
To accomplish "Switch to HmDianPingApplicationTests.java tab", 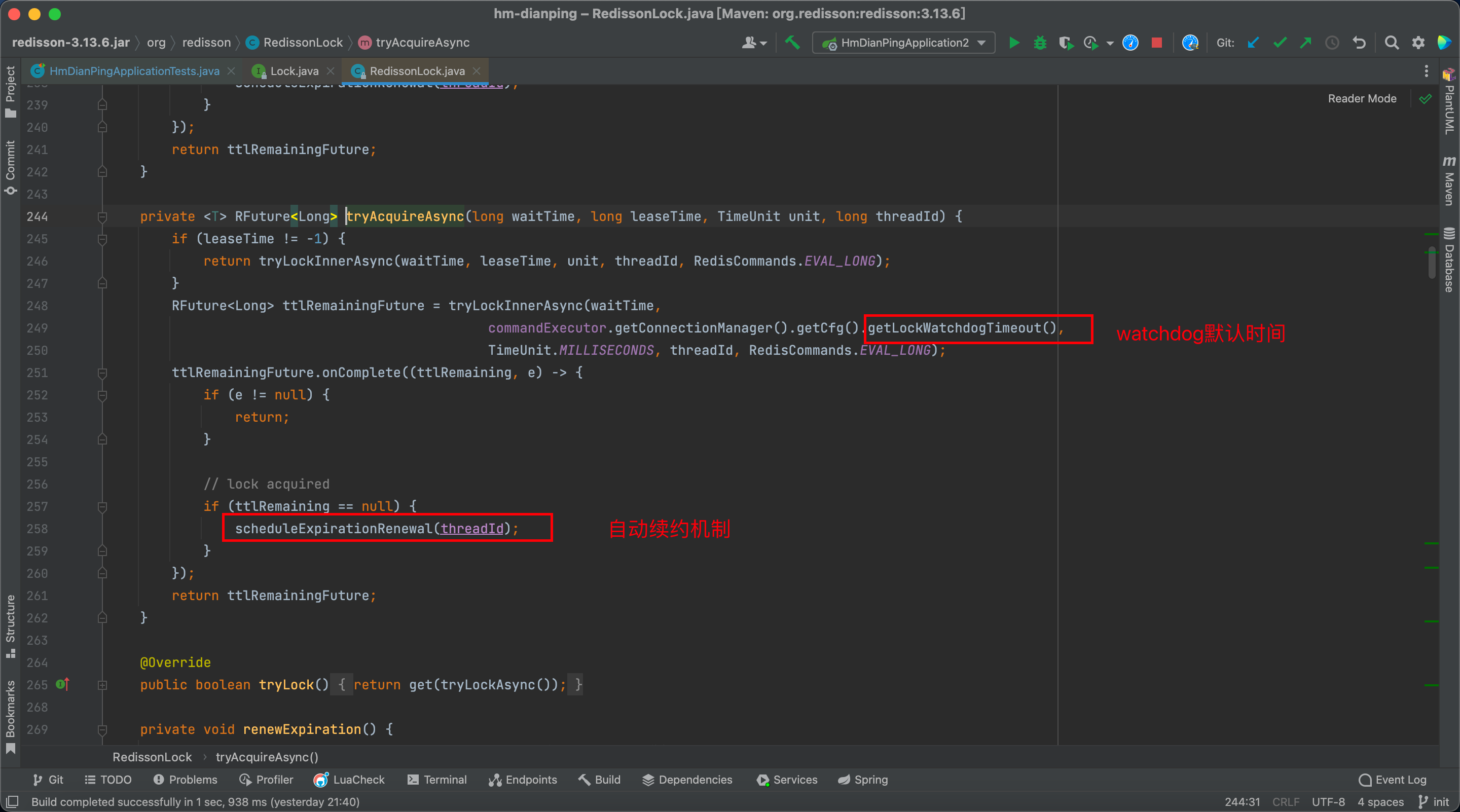I will (134, 71).
